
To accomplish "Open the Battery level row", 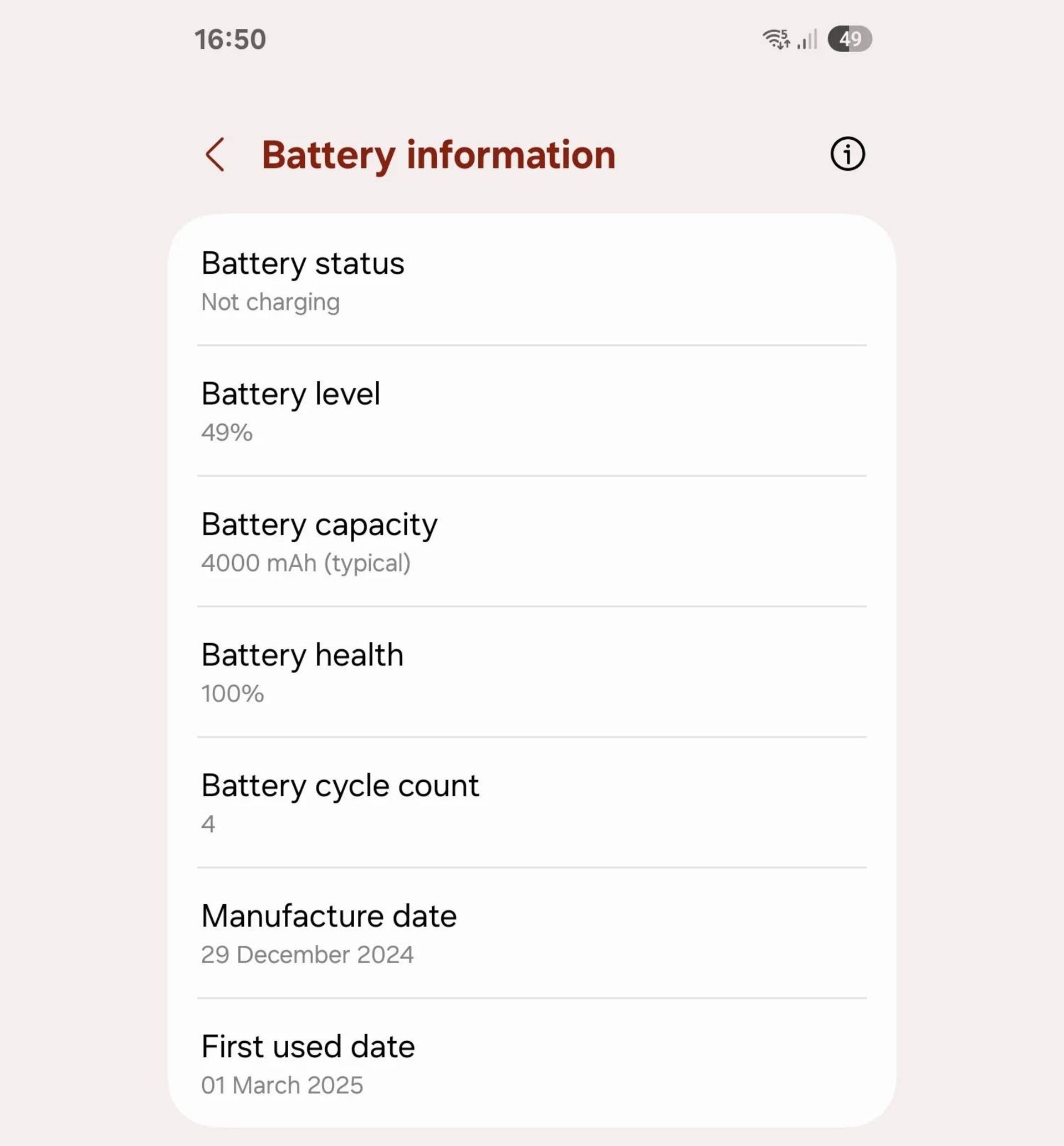I will pyautogui.click(x=532, y=411).
